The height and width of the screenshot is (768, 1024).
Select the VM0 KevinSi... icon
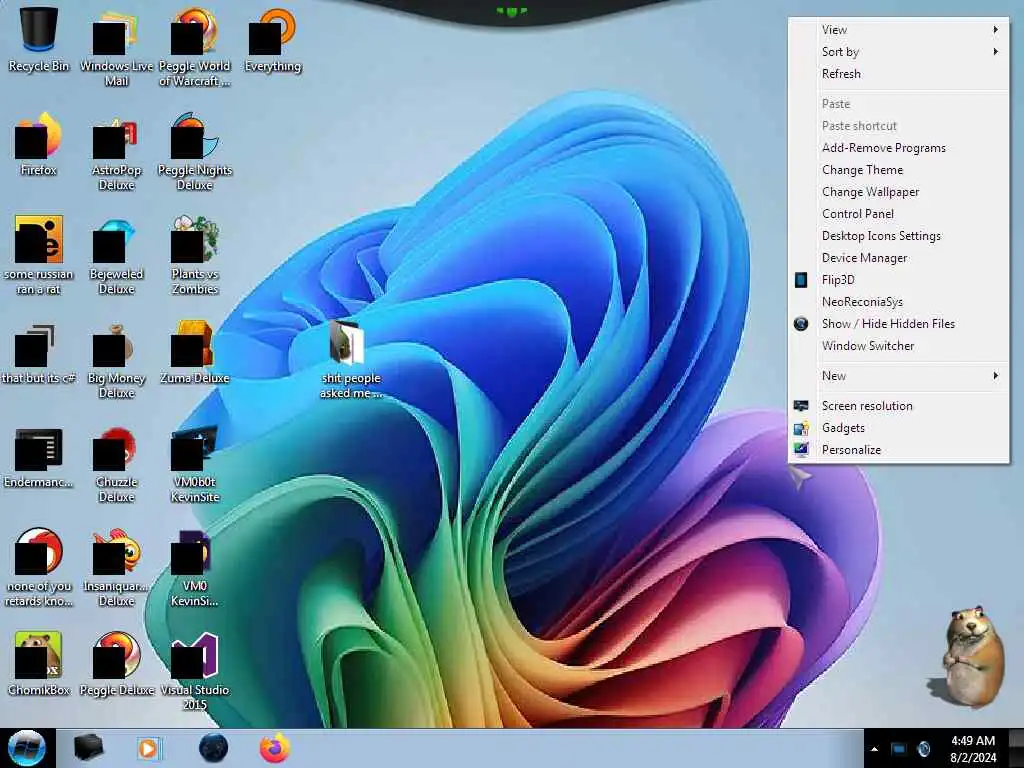[195, 567]
